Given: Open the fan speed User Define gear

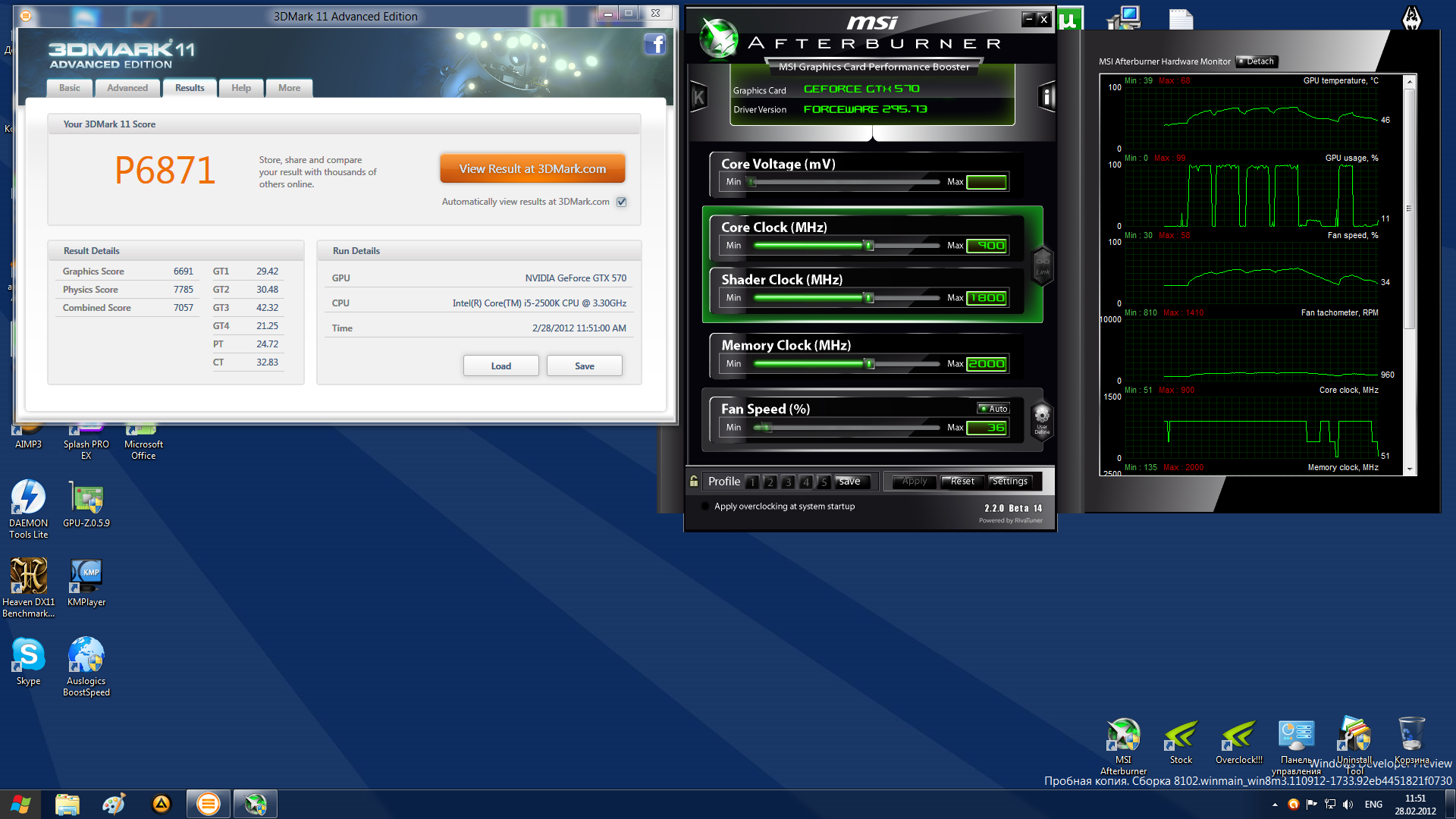Looking at the screenshot, I should coord(1042,417).
